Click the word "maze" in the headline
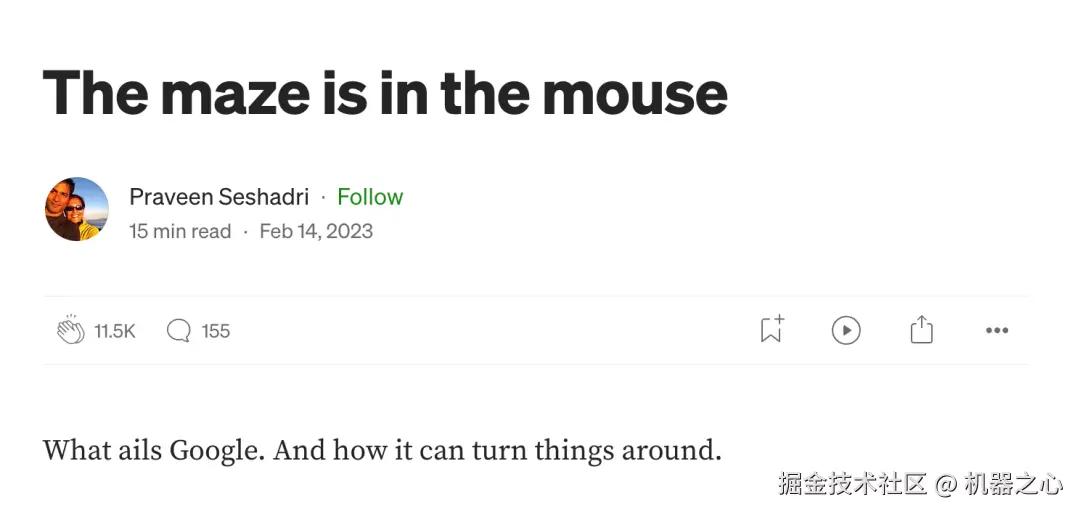The width and height of the screenshot is (1080, 514). coord(235,93)
